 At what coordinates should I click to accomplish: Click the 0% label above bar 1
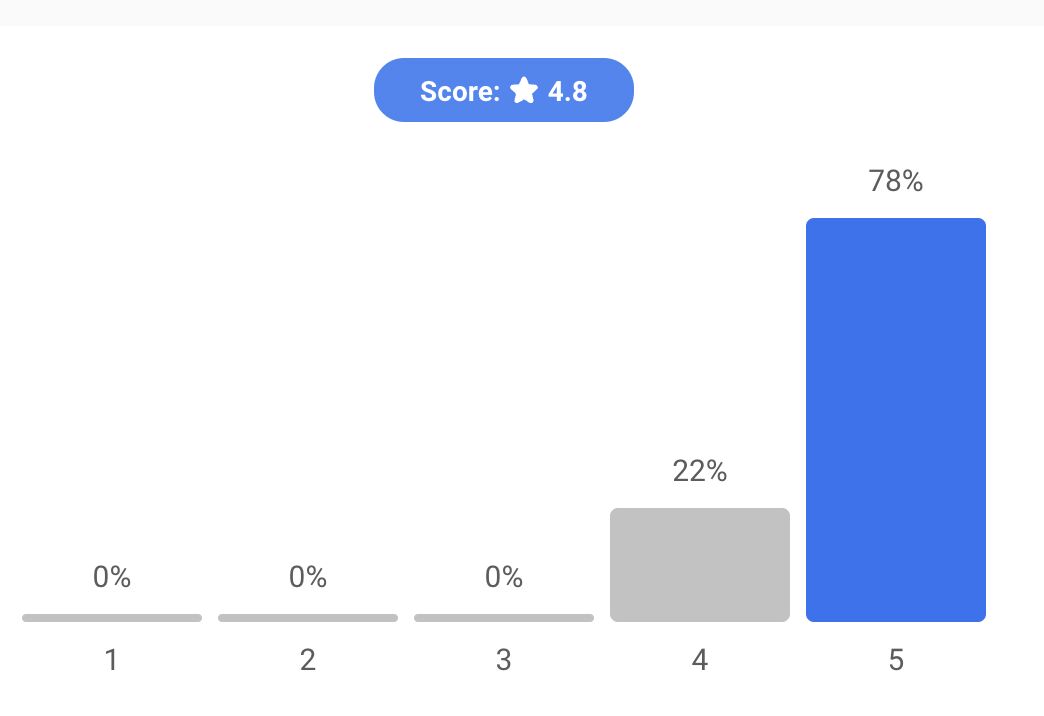tap(112, 577)
